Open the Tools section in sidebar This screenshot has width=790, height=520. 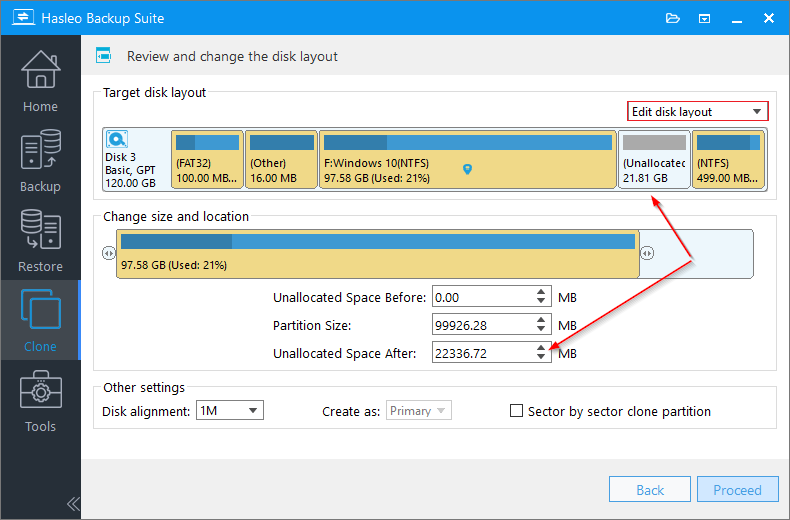coord(40,401)
